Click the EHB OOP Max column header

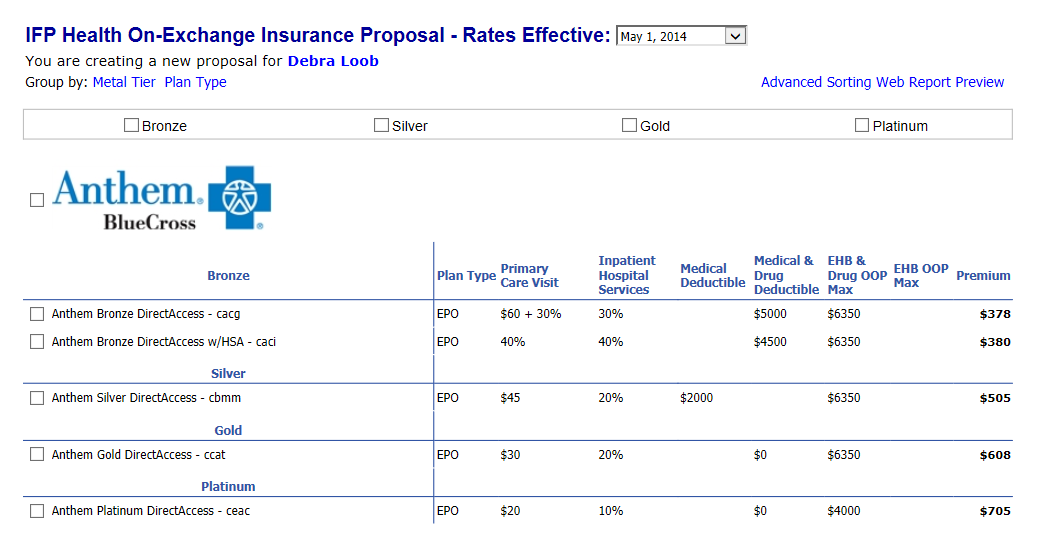(x=921, y=275)
